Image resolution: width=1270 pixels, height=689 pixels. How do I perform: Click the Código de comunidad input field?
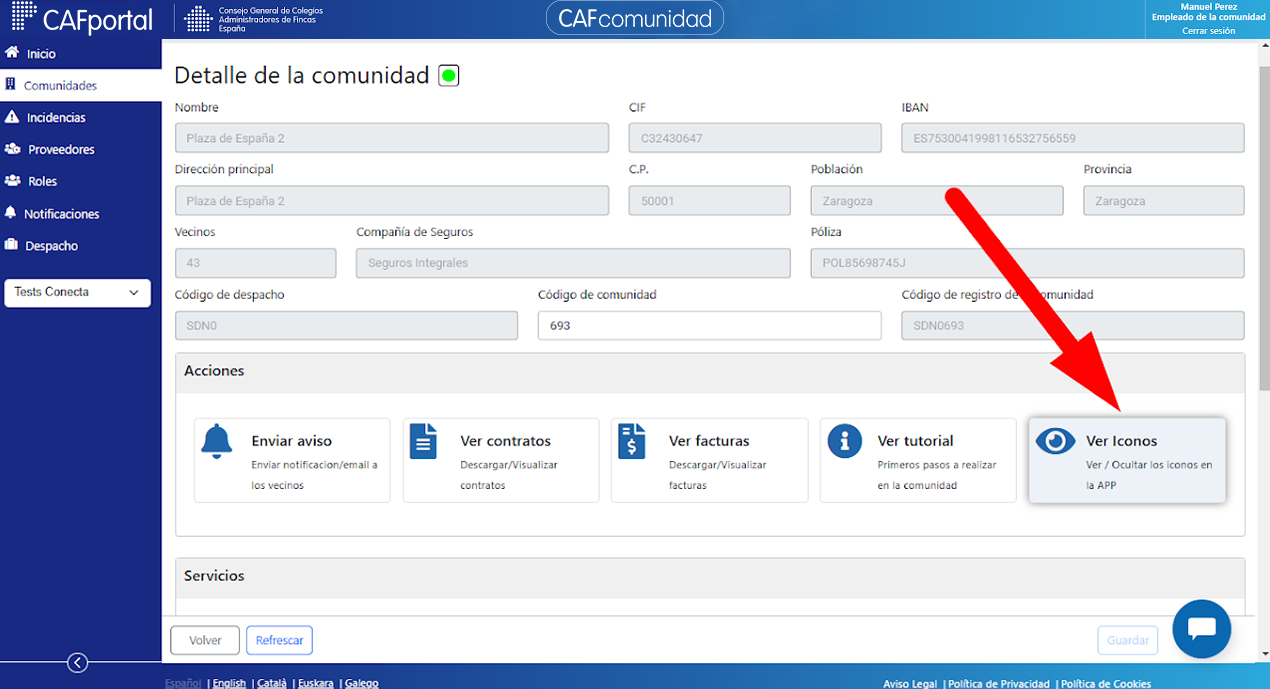point(709,326)
